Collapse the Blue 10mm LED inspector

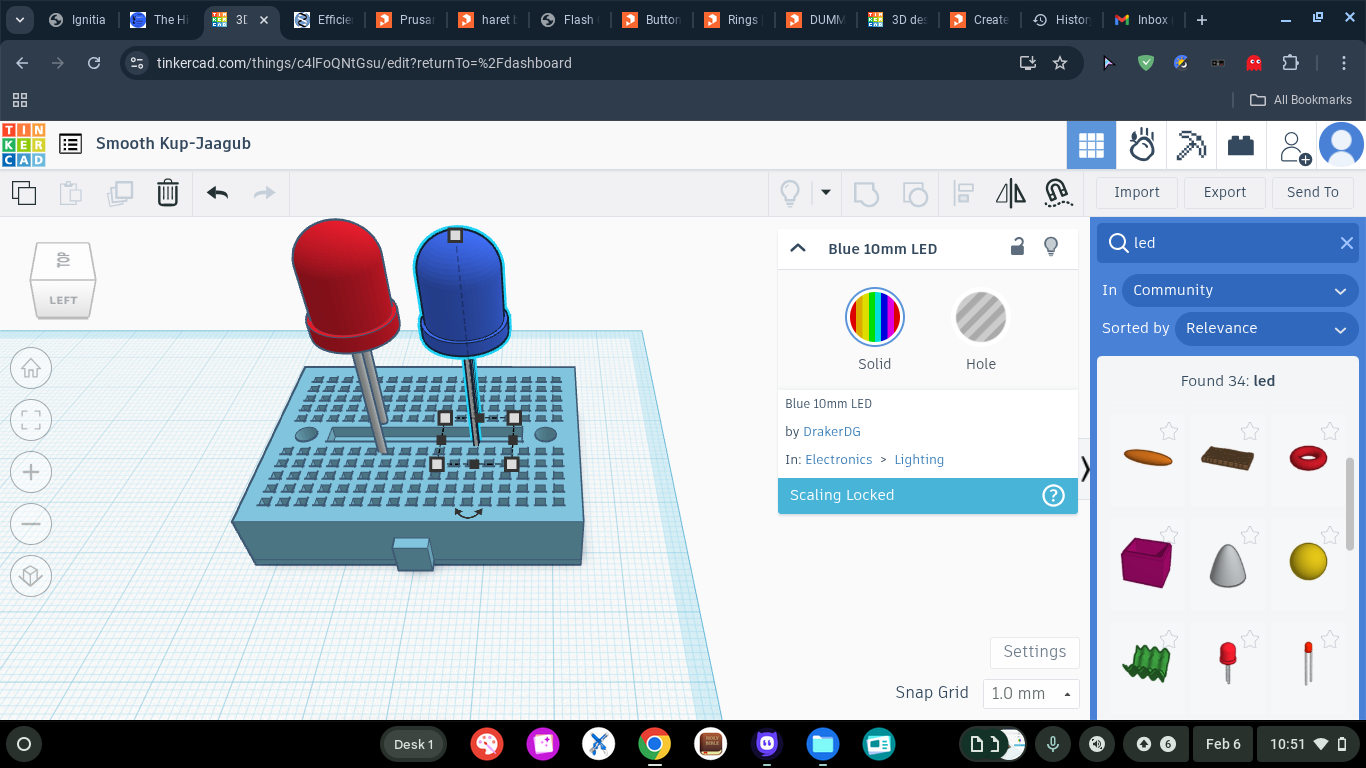[x=798, y=248]
